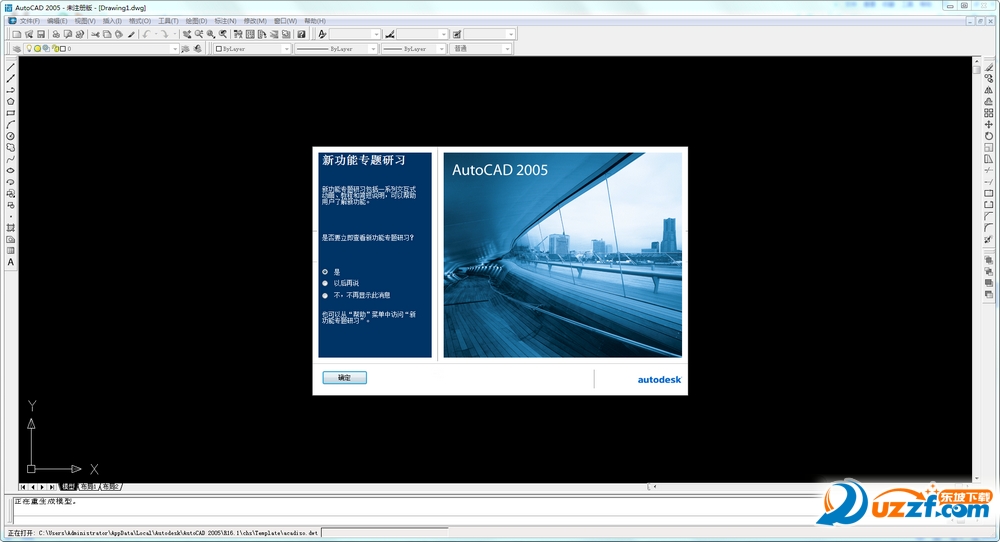Select the Line draw tool

(x=11, y=67)
